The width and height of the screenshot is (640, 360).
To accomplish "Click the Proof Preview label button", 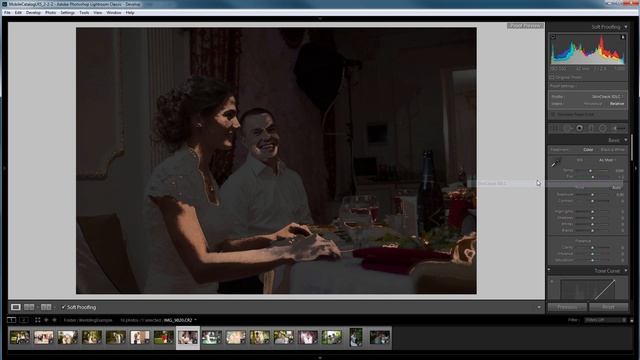I will pyautogui.click(x=525, y=26).
